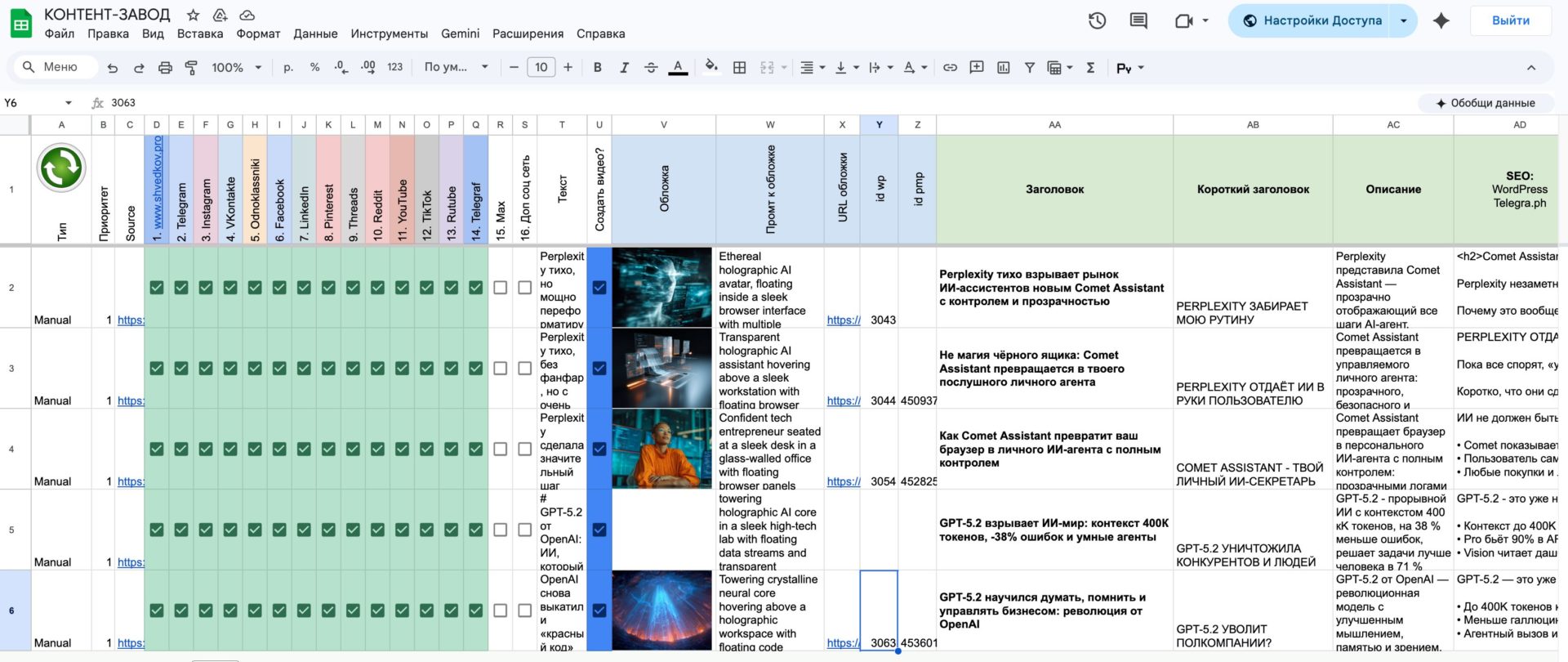The height and width of the screenshot is (662, 1568).
Task: Check the Max checkbox in row 4
Action: pos(501,450)
